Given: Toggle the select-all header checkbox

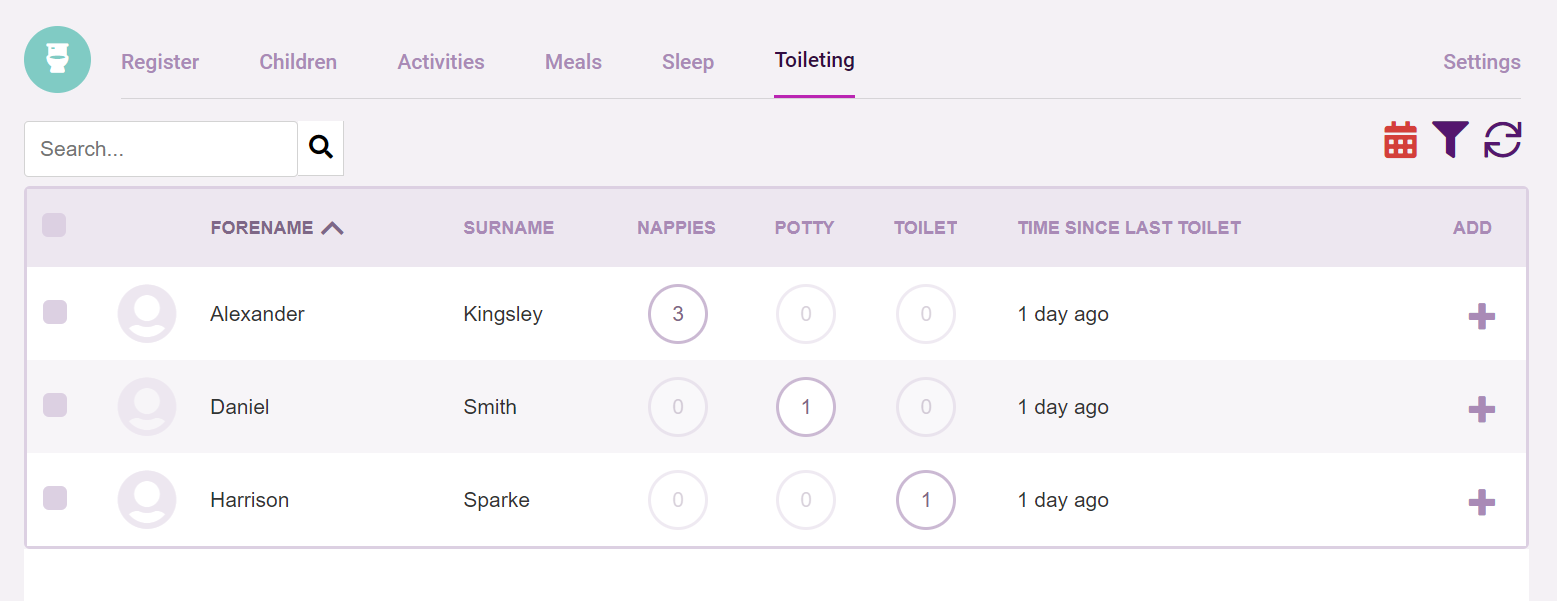Looking at the screenshot, I should pos(54,225).
